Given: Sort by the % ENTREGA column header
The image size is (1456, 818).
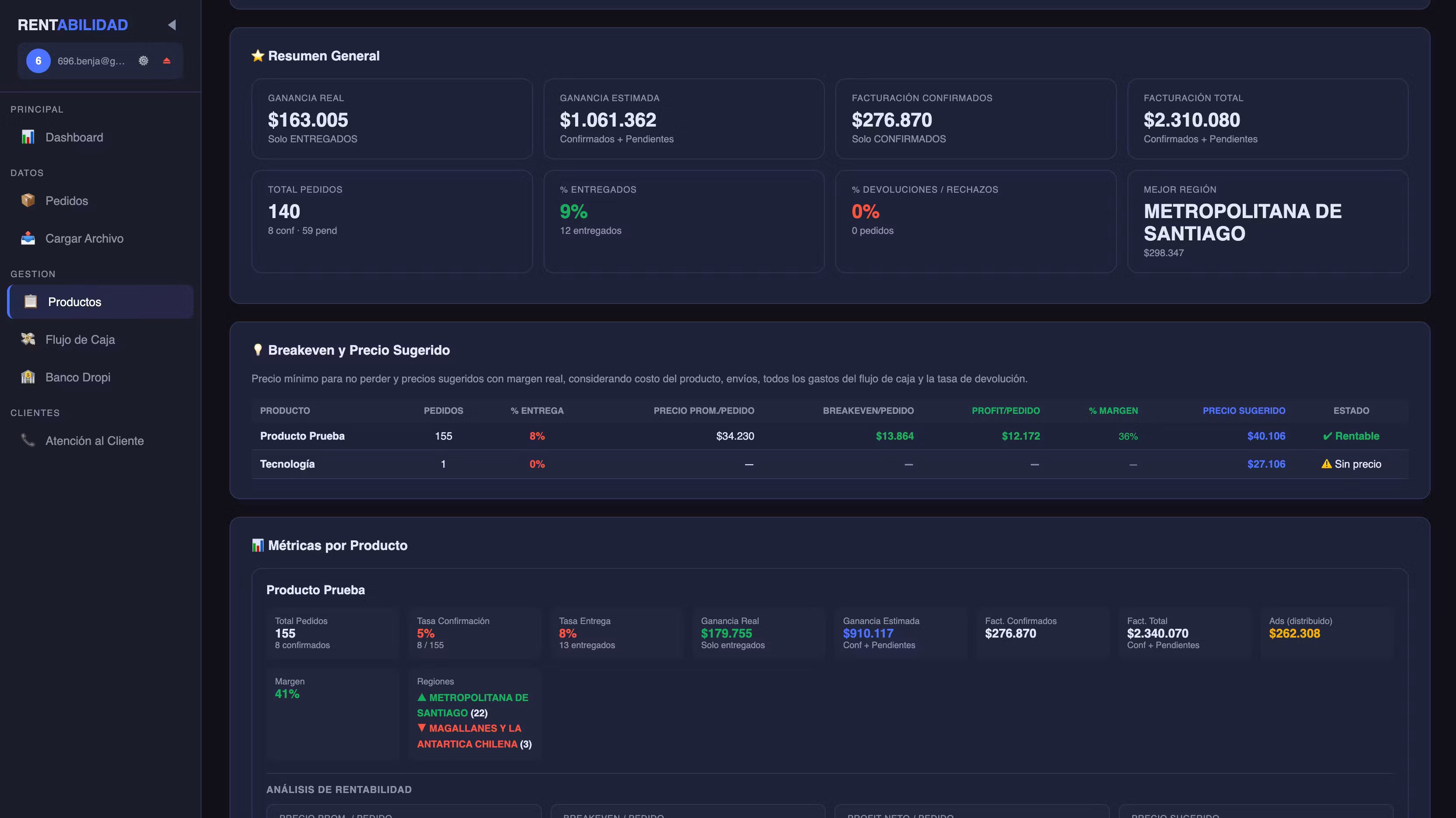Looking at the screenshot, I should 537,411.
